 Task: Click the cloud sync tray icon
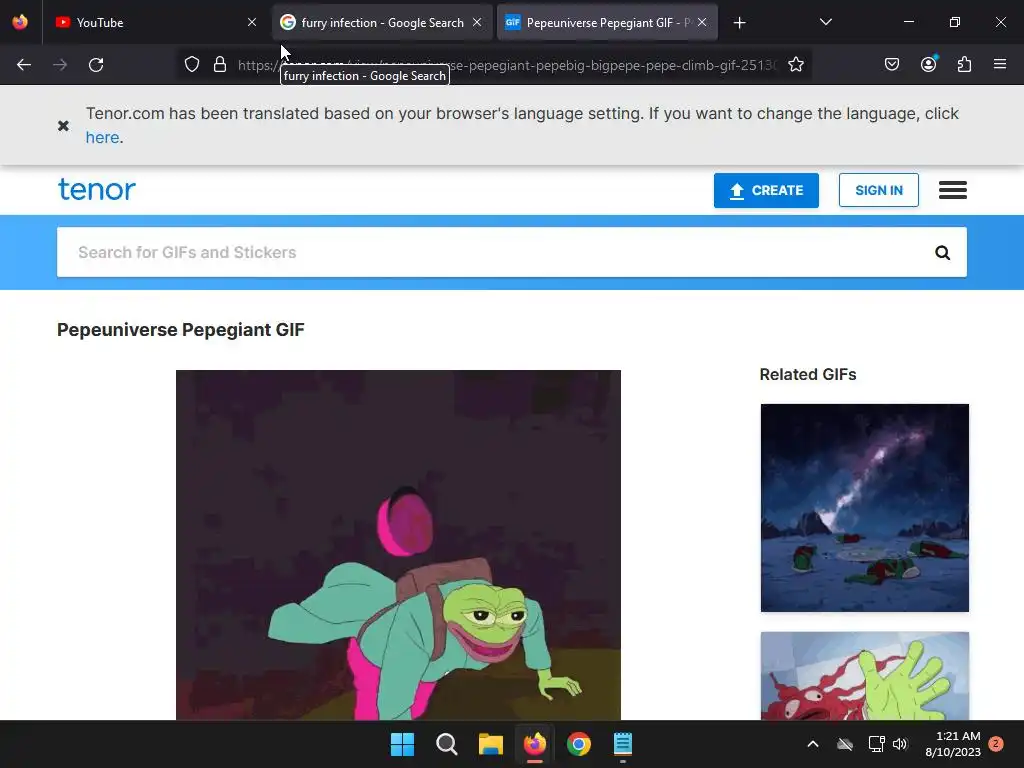pyautogui.click(x=845, y=744)
